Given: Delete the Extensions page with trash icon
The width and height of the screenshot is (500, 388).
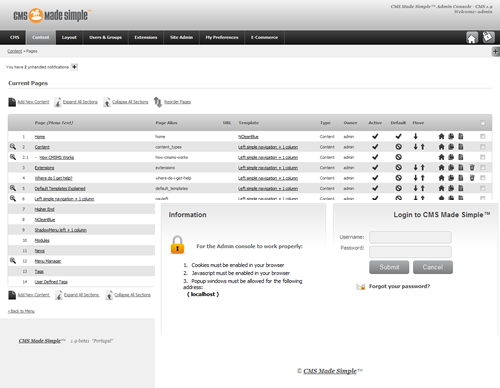Looking at the screenshot, I should [x=472, y=167].
